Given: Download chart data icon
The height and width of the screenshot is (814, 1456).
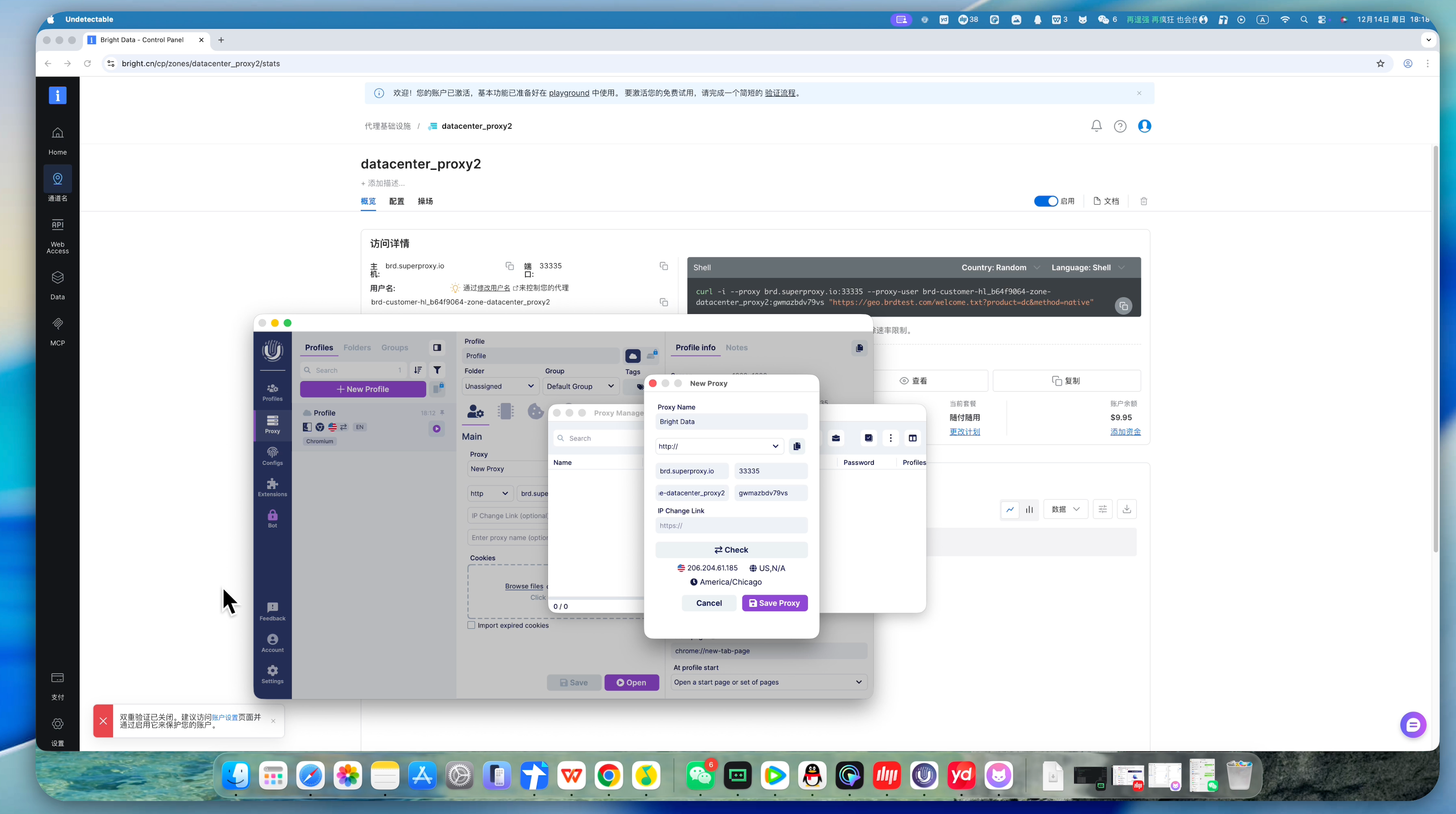Looking at the screenshot, I should [1127, 509].
